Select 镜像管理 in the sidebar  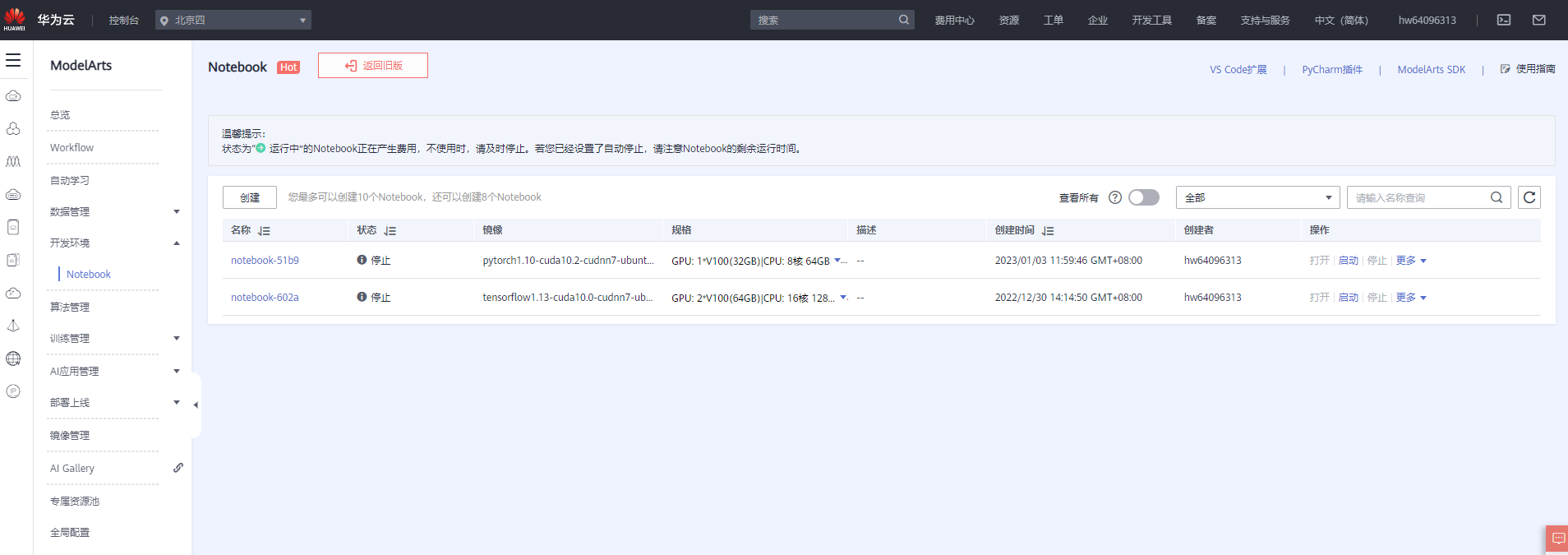point(70,436)
